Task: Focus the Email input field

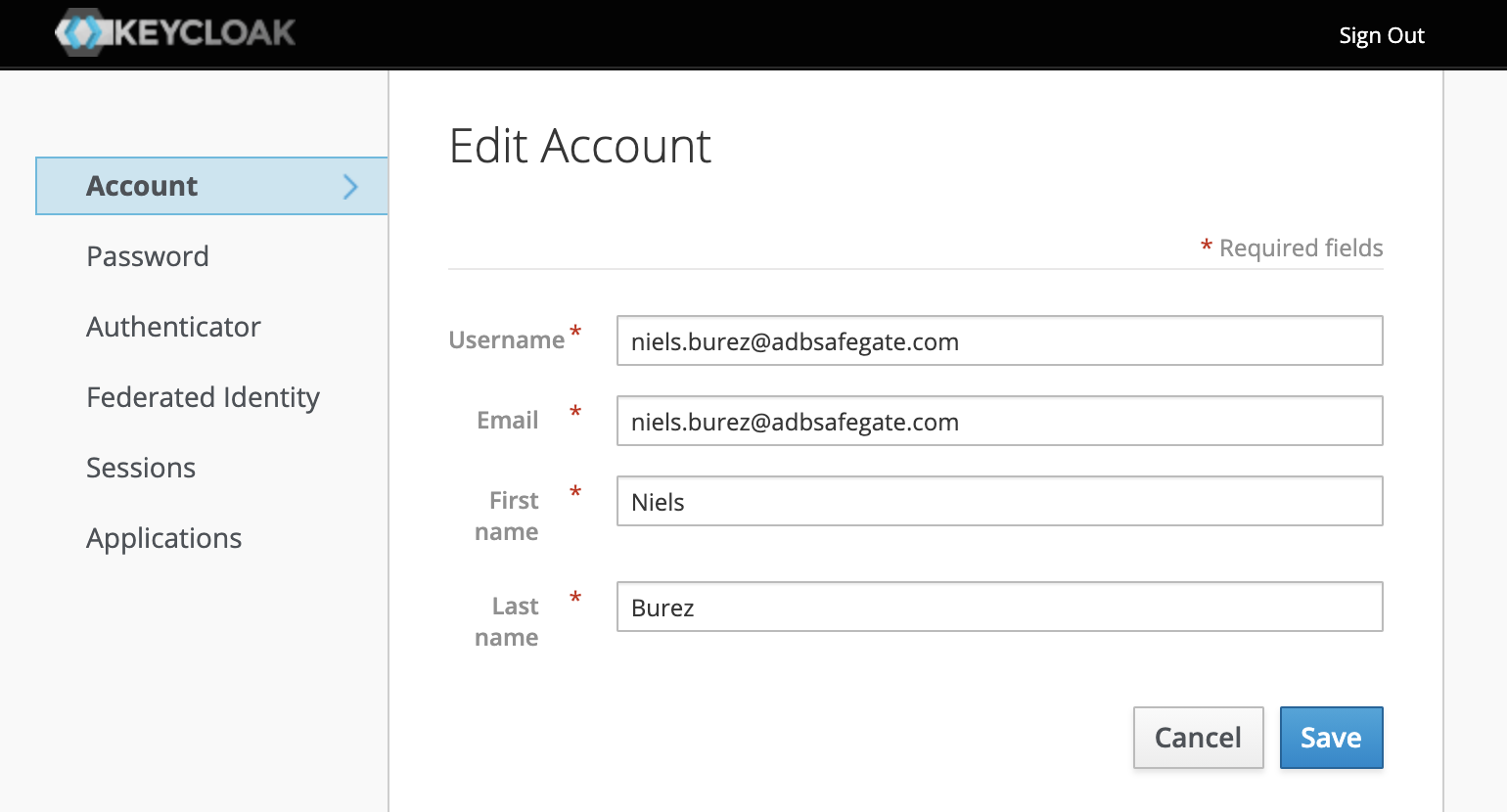Action: [998, 422]
